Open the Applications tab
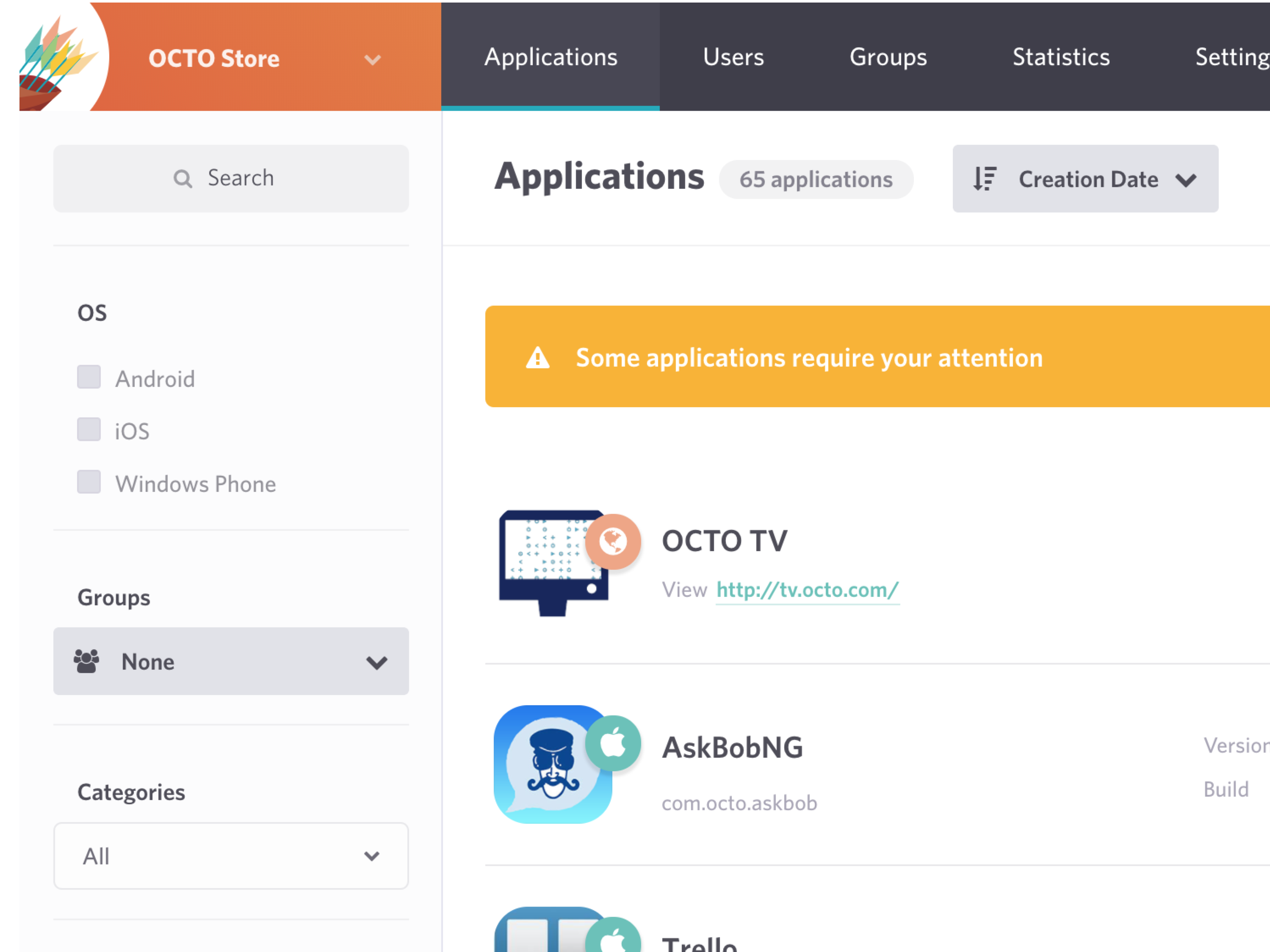 pos(551,57)
